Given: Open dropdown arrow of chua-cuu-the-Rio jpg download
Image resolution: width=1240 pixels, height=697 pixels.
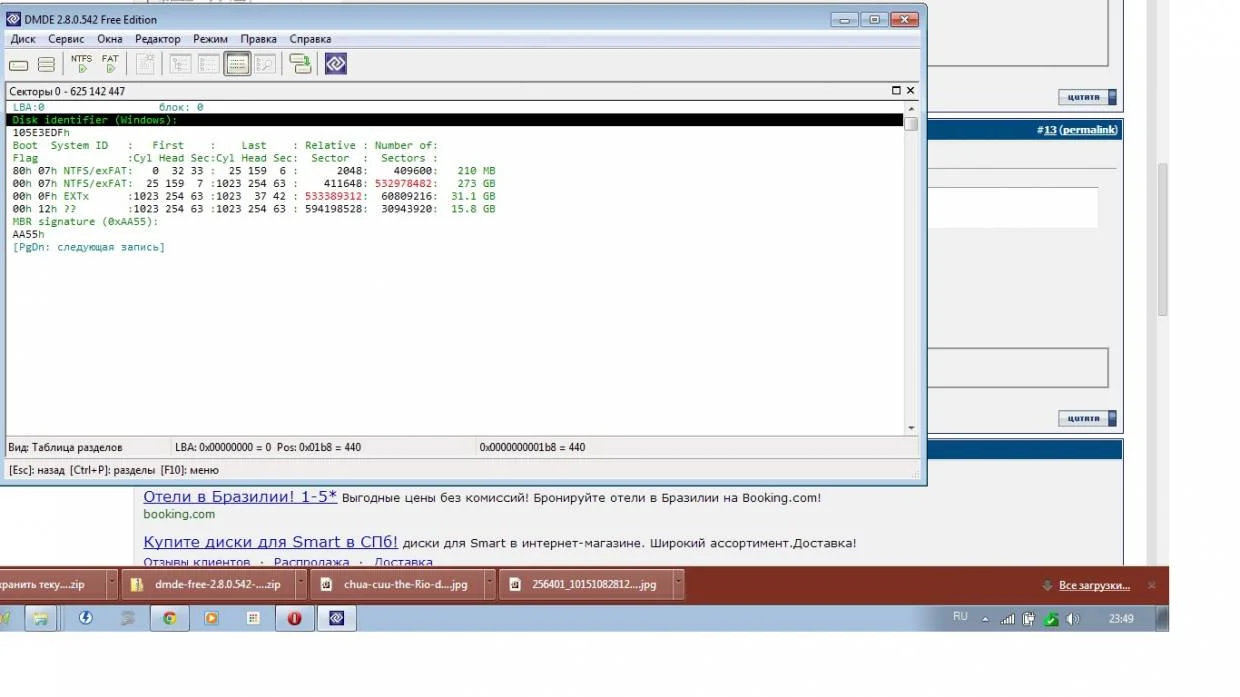Looking at the screenshot, I should tap(489, 584).
